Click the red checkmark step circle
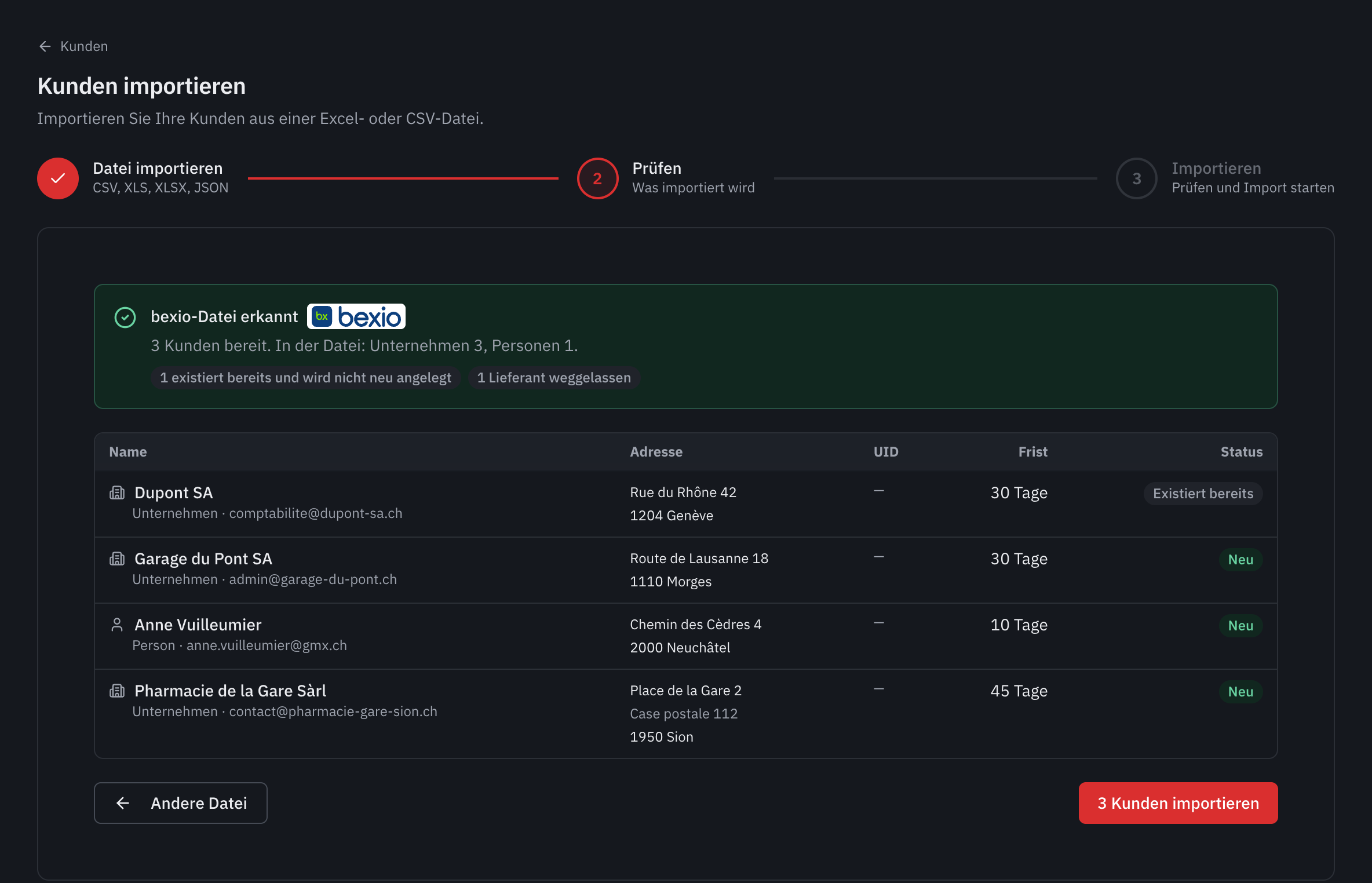Image resolution: width=1372 pixels, height=883 pixels. (x=58, y=178)
